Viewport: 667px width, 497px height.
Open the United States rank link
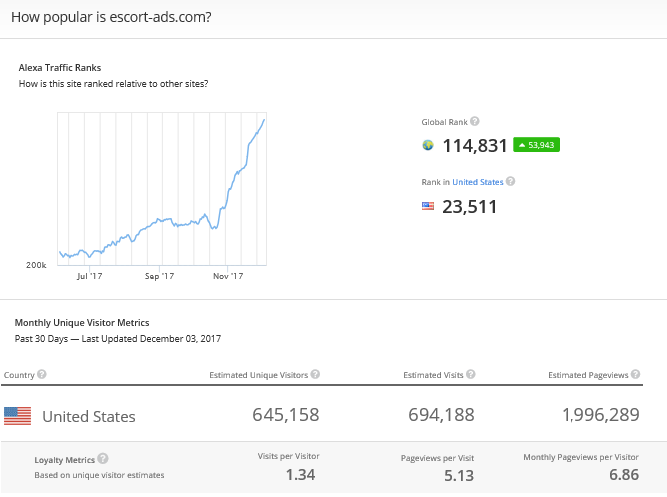(x=478, y=182)
